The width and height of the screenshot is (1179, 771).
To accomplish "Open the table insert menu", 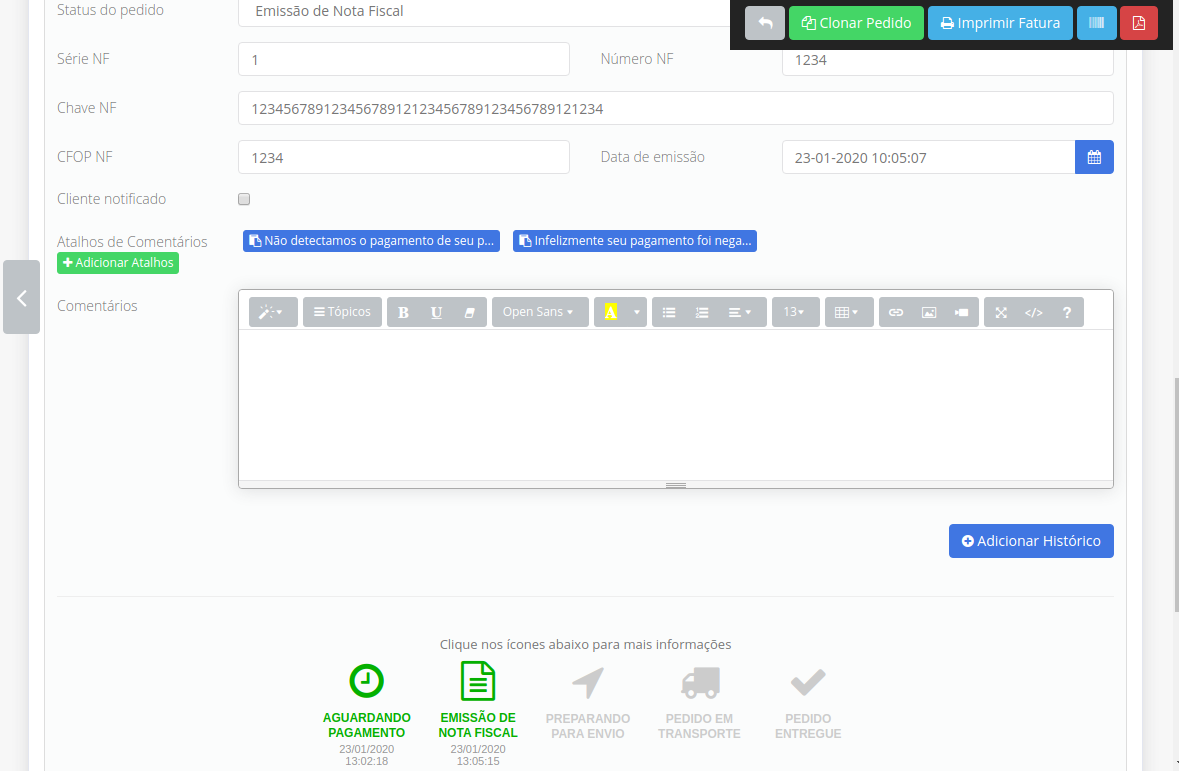I will pyautogui.click(x=848, y=312).
